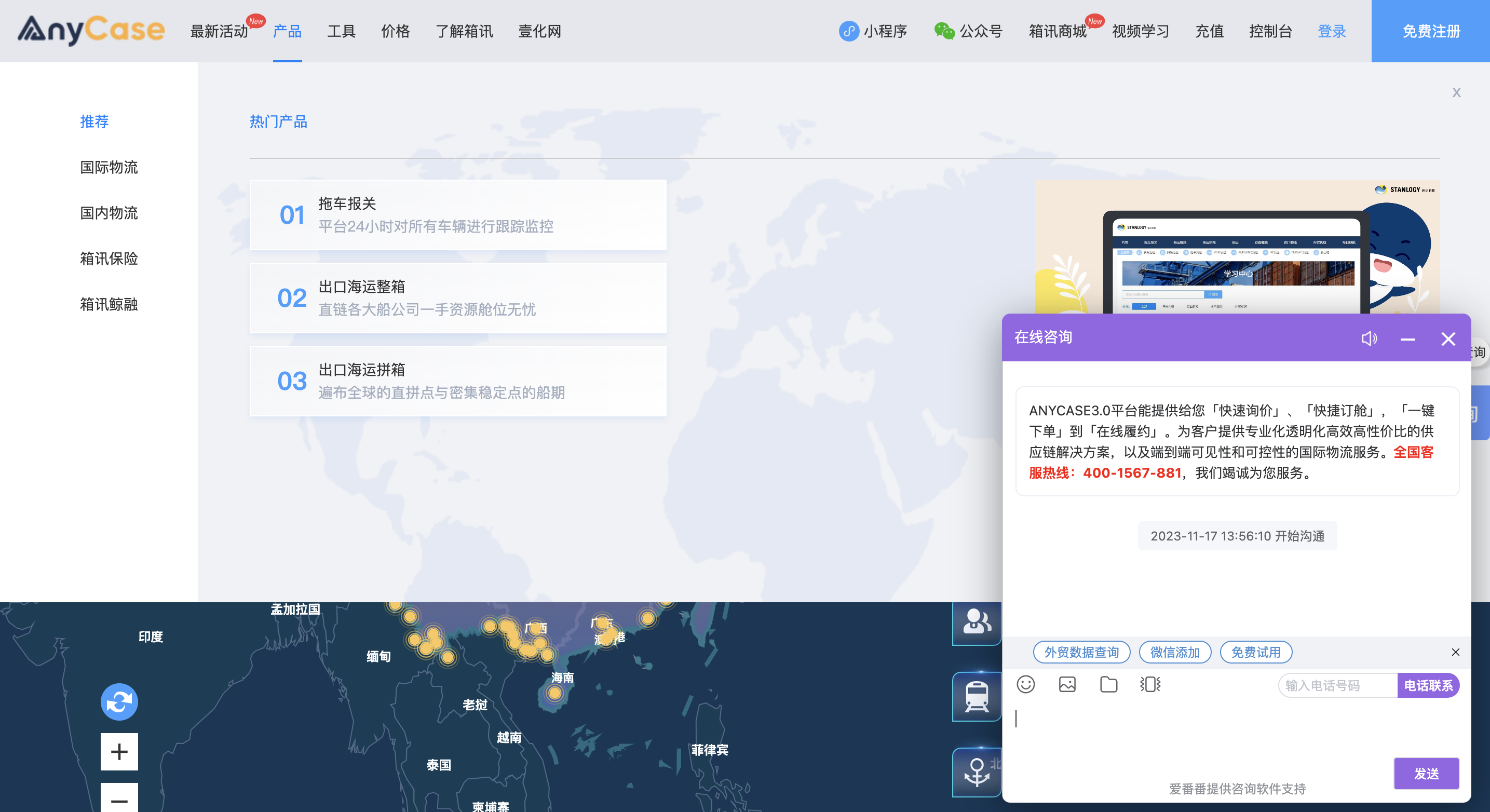1490x812 pixels.
Task: Click the customer service person icon
Action: 977,622
